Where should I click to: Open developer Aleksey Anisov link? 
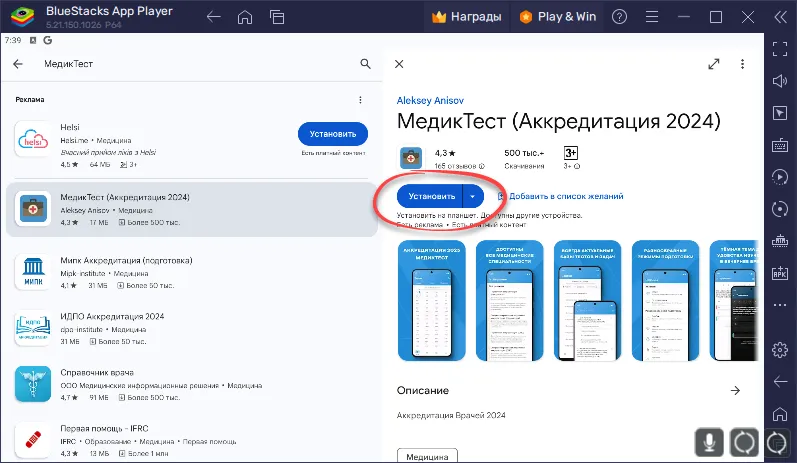click(x=430, y=100)
